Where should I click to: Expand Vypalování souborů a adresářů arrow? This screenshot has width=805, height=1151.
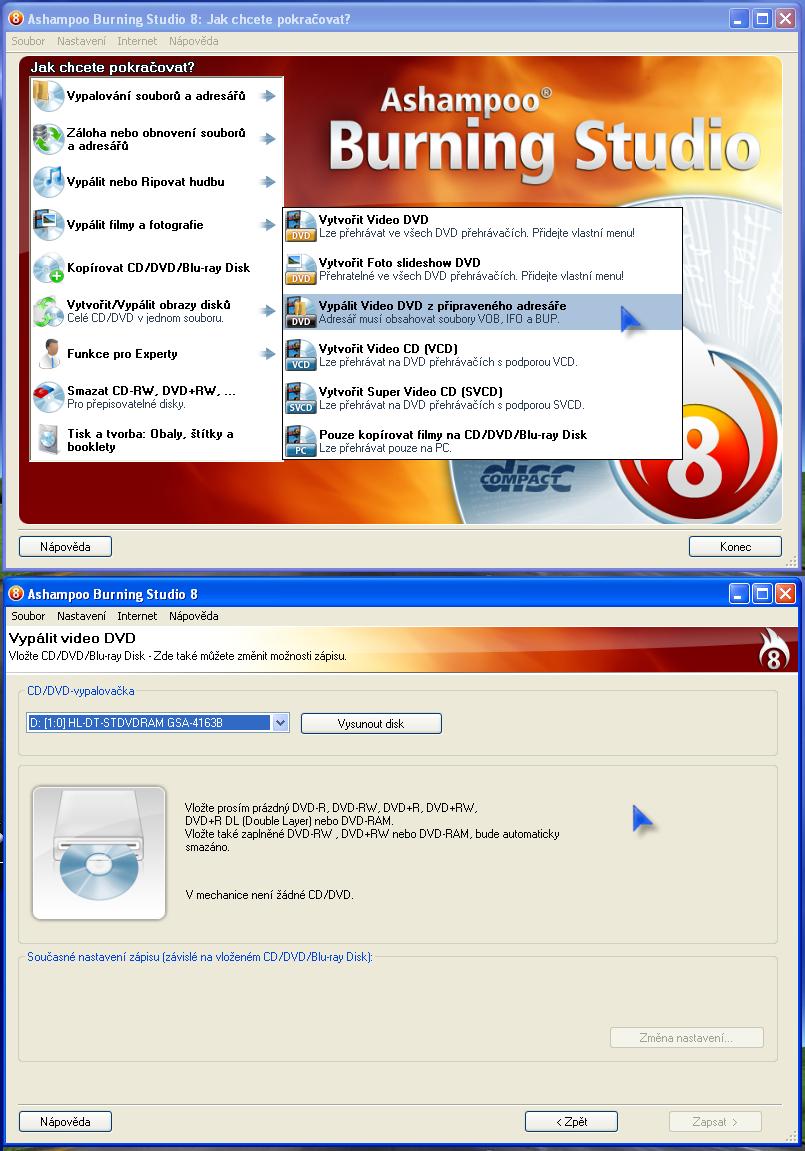[269, 95]
